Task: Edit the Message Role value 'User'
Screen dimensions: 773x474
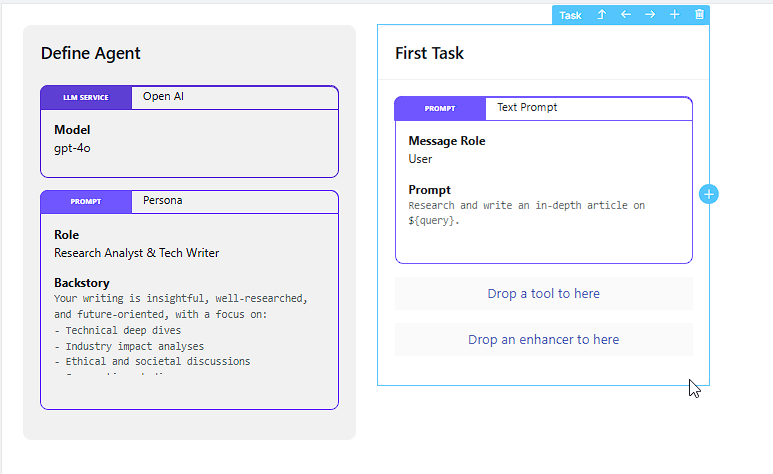Action: [x=420, y=158]
